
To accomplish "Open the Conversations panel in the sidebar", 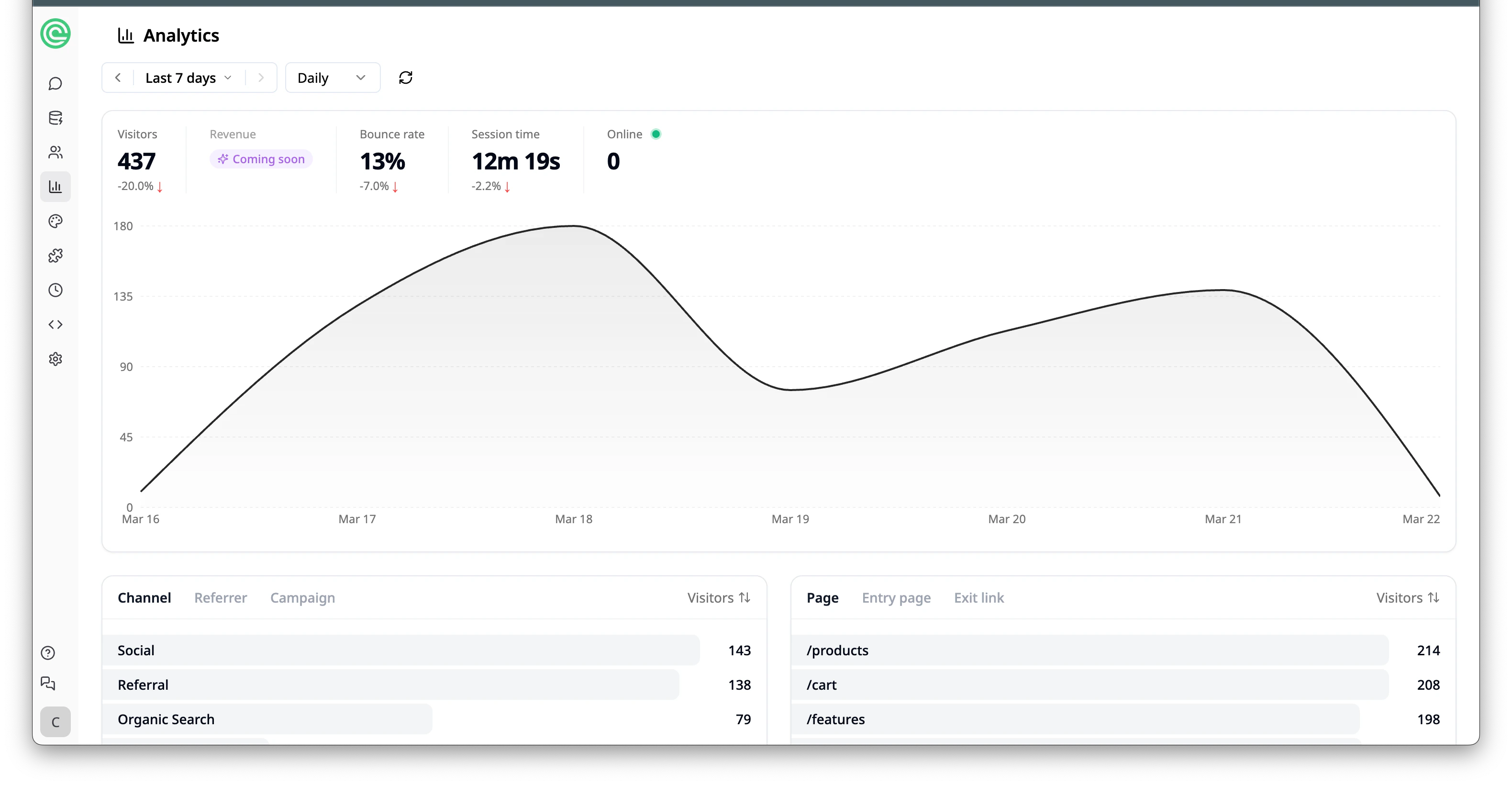I will [x=55, y=83].
